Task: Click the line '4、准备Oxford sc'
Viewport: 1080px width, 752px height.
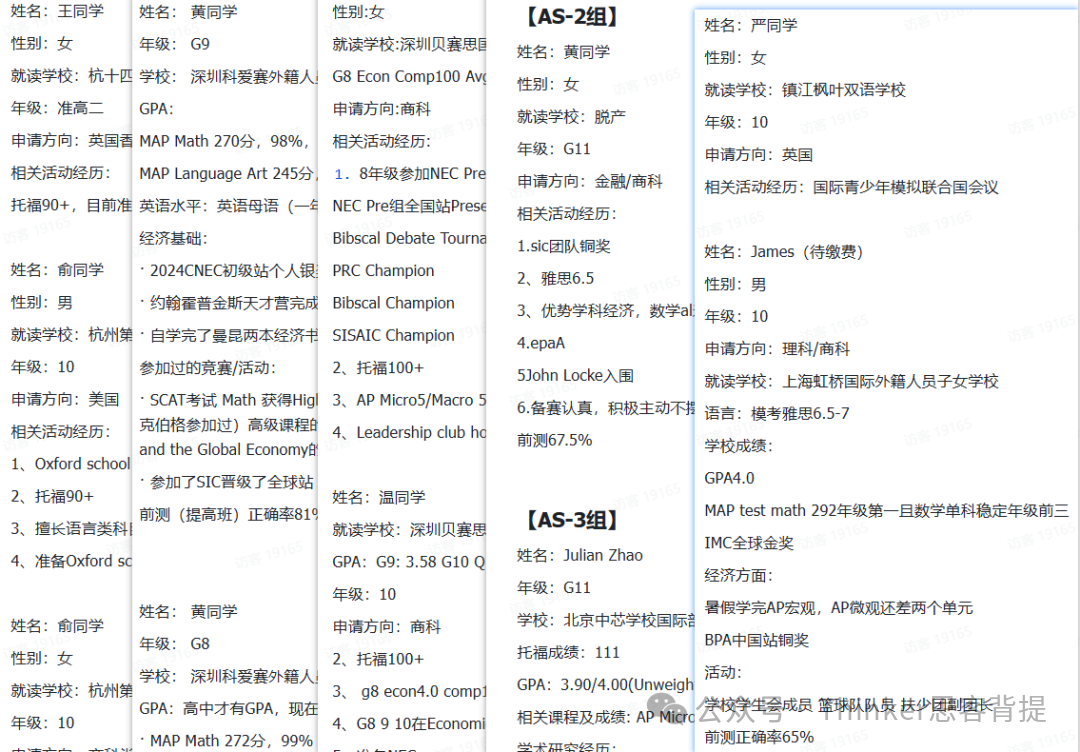Action: point(71,561)
